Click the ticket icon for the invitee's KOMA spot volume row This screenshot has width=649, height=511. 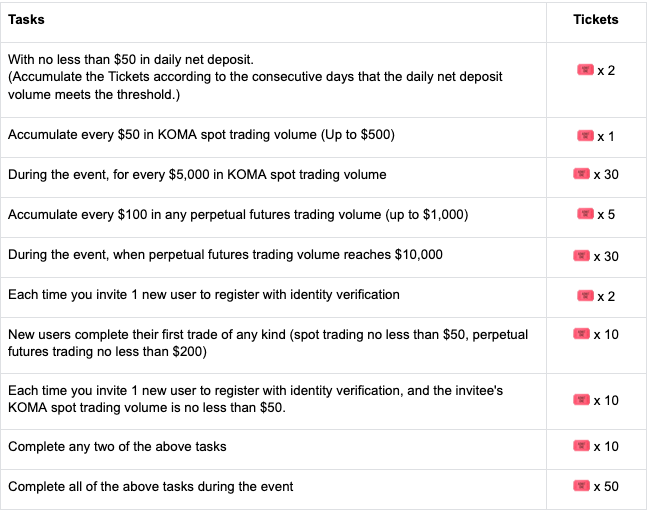pyautogui.click(x=581, y=400)
